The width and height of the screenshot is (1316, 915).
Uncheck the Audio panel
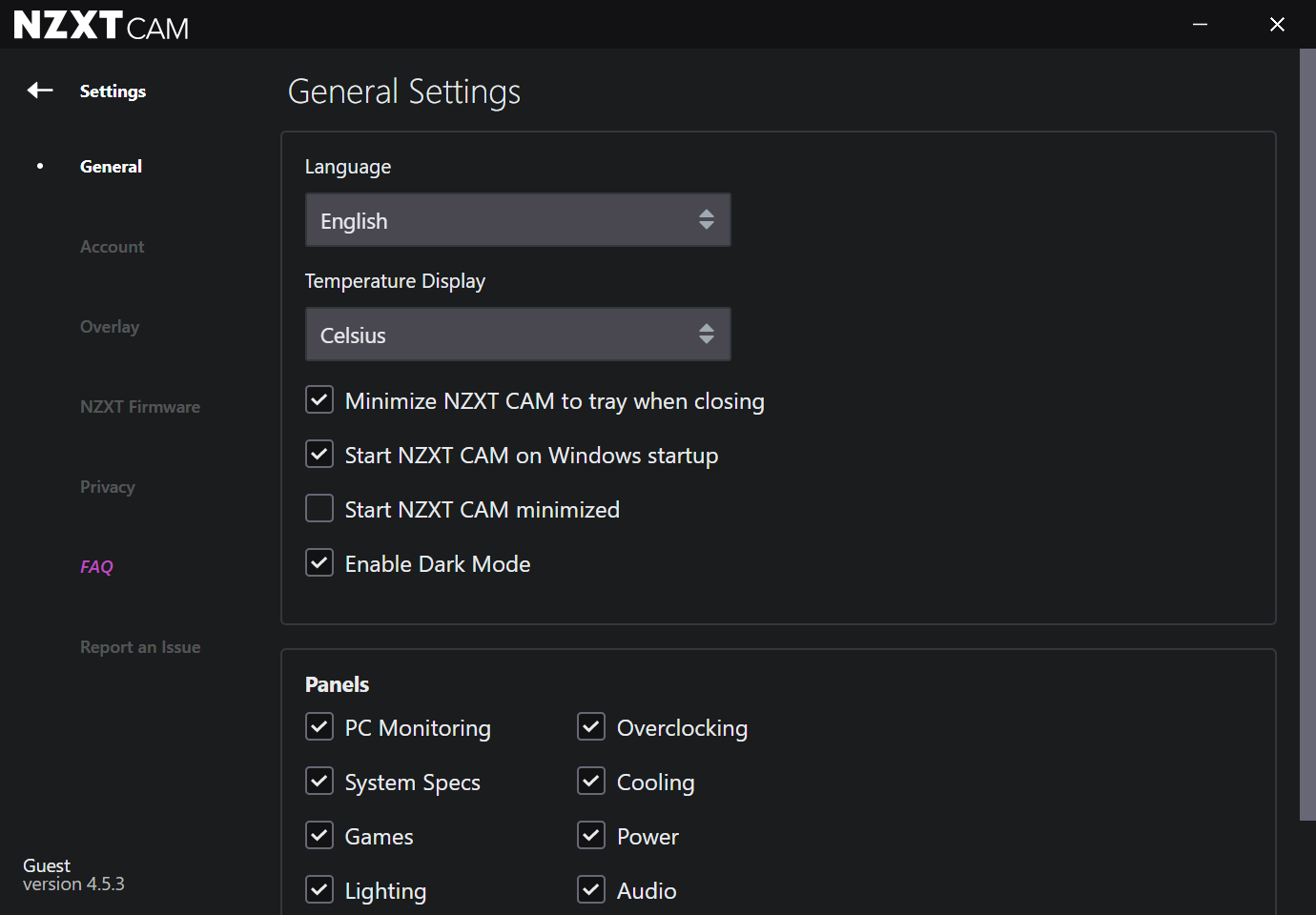pyautogui.click(x=591, y=889)
